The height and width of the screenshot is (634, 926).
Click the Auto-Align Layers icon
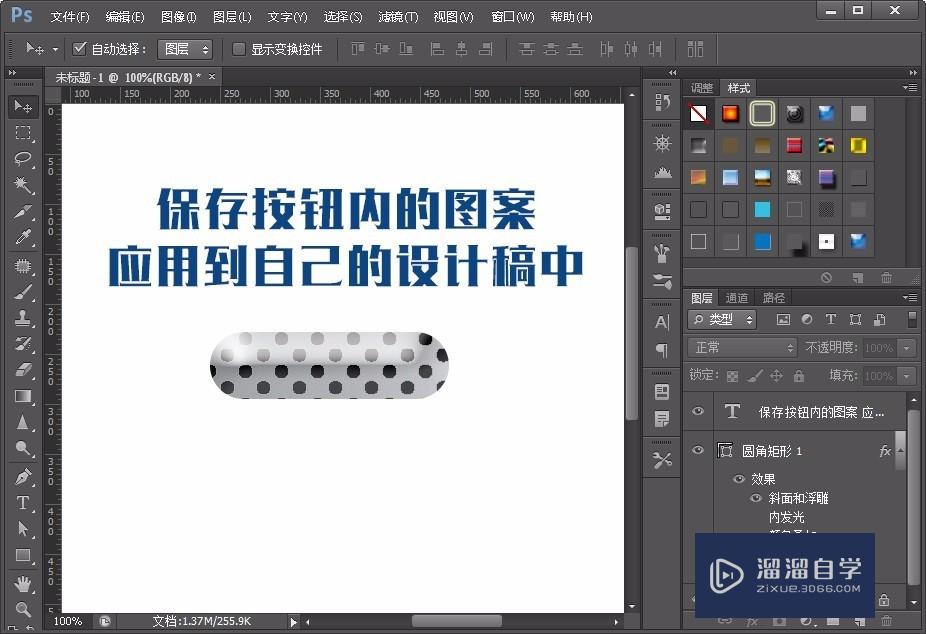pyautogui.click(x=696, y=49)
